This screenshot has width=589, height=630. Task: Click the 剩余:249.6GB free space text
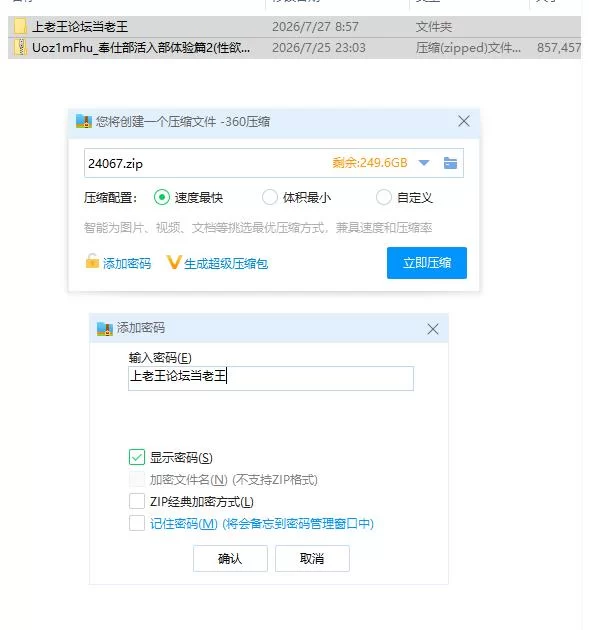click(370, 163)
